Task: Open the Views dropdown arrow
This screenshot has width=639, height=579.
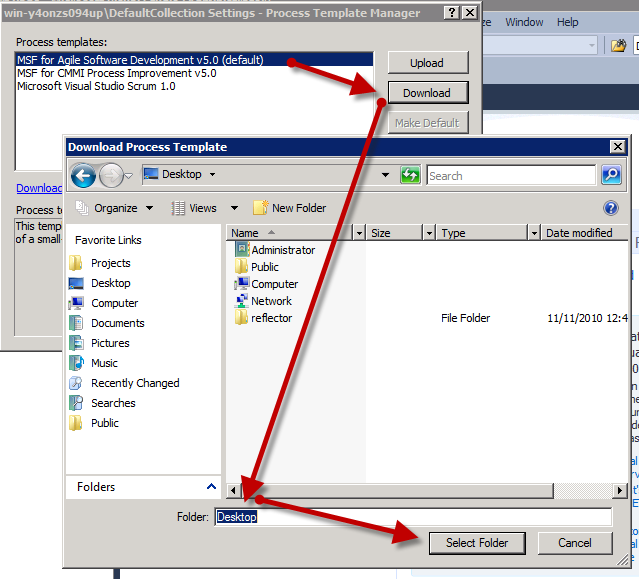Action: tap(234, 208)
